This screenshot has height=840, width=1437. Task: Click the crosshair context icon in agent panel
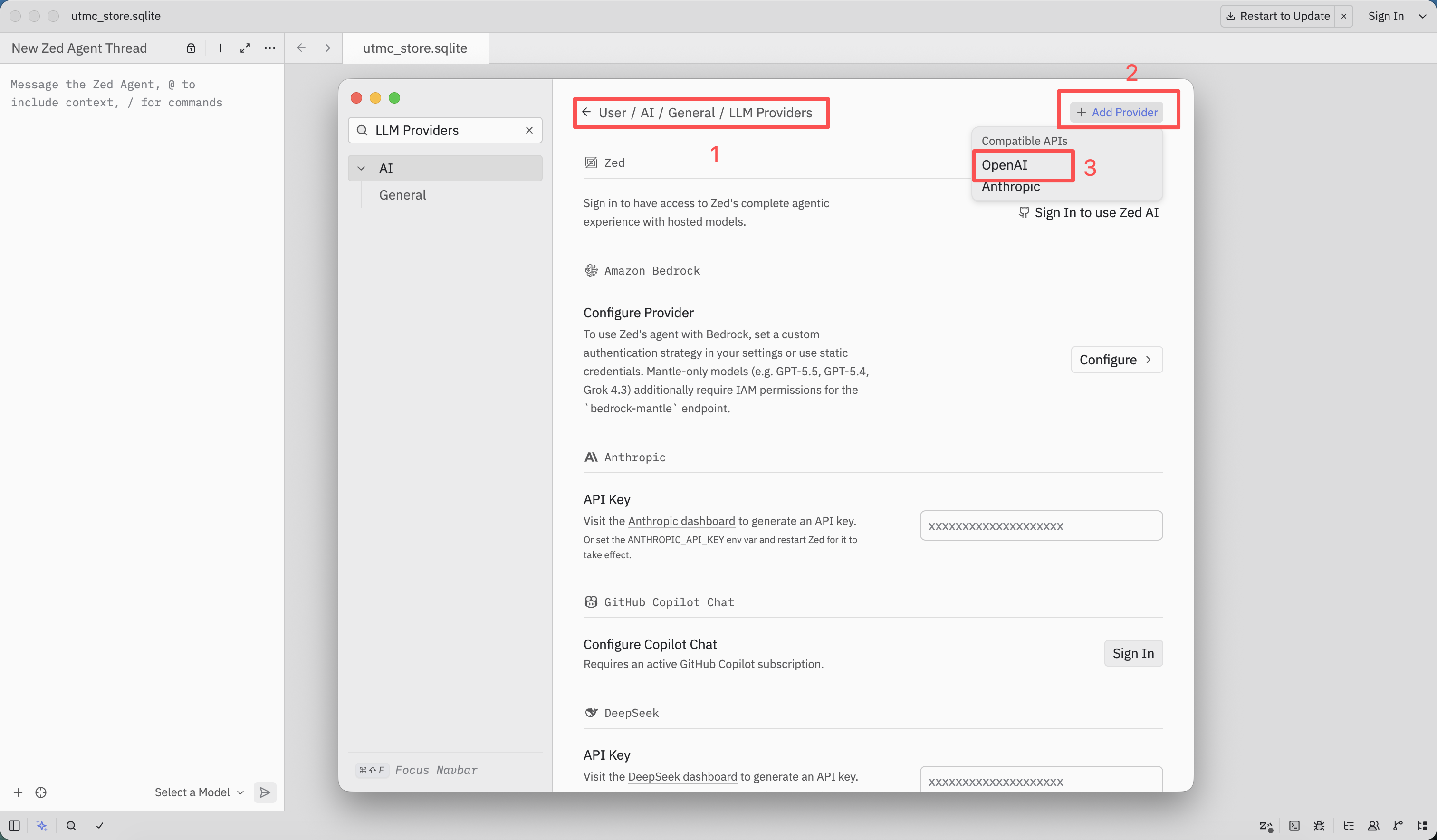(x=41, y=792)
